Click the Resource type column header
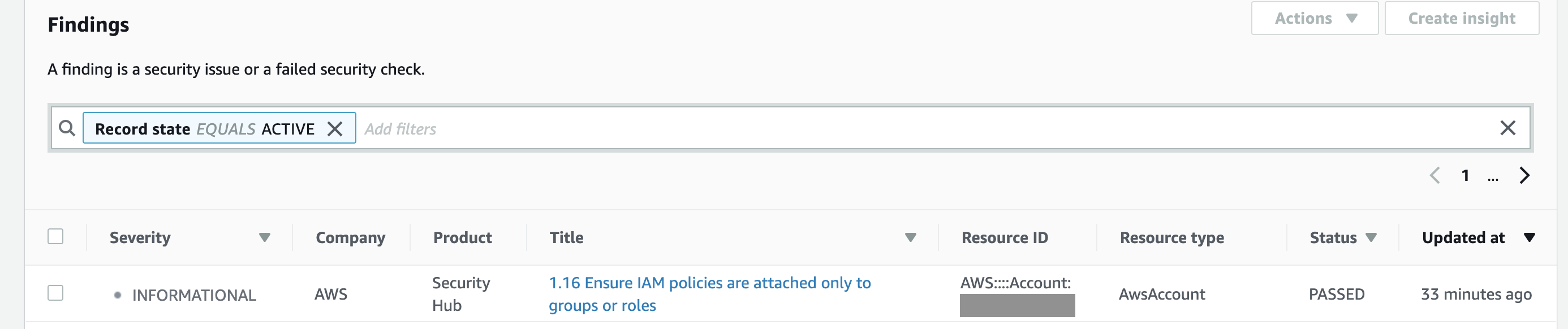1568x329 pixels. coord(1171,238)
